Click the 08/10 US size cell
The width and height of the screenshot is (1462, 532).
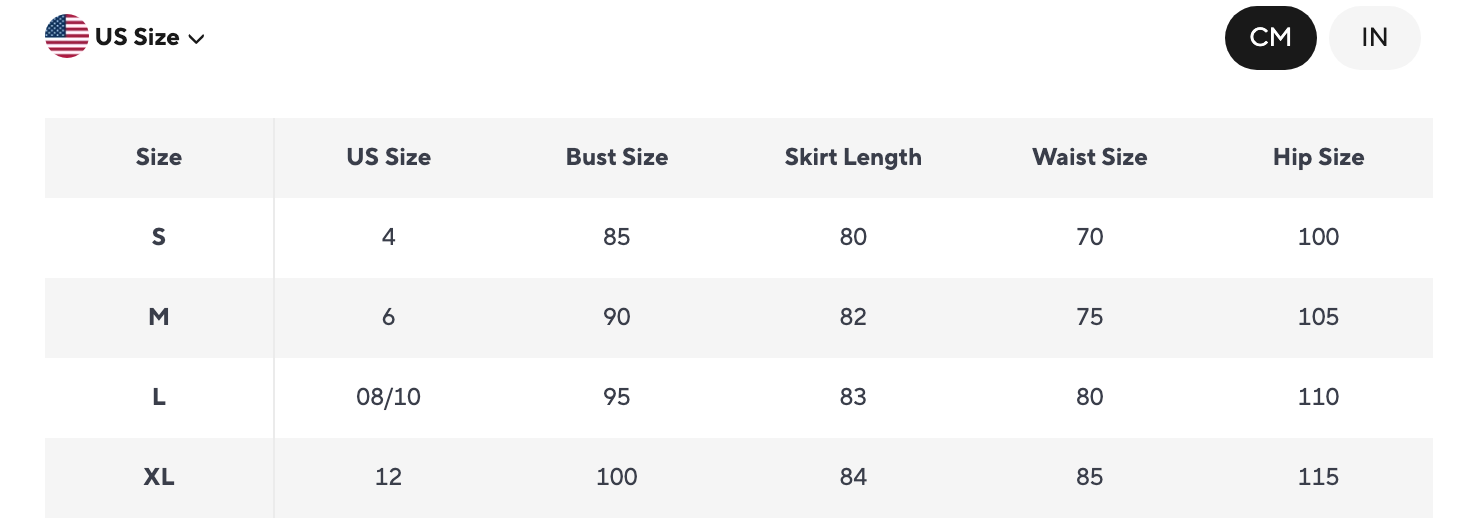pos(389,397)
